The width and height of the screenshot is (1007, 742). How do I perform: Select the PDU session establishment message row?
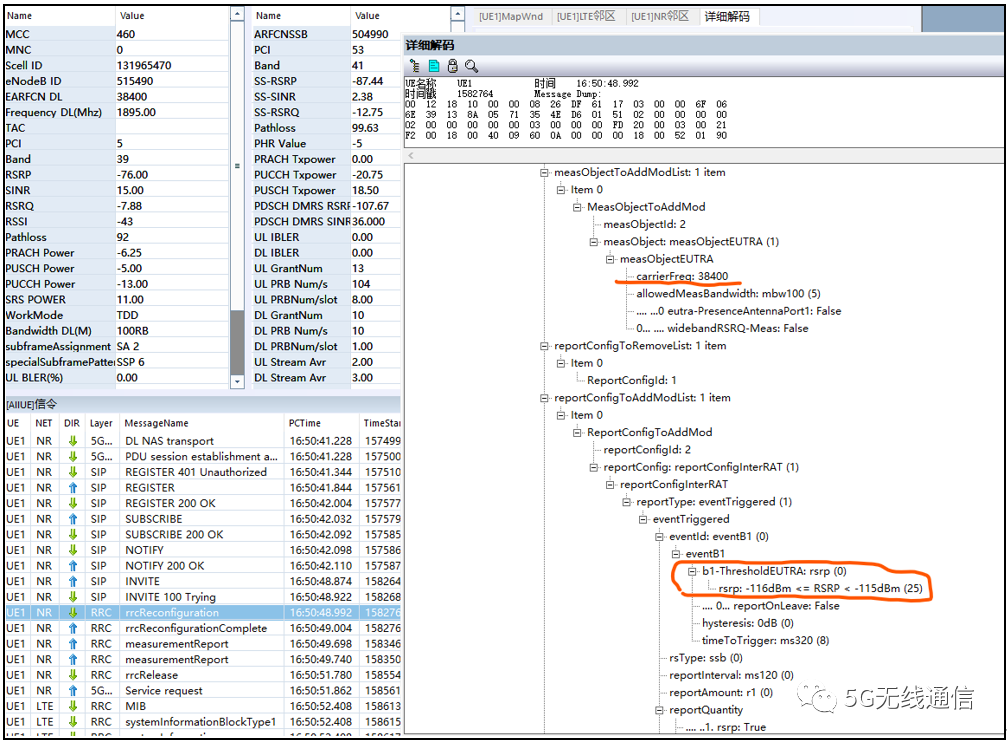coord(203,456)
